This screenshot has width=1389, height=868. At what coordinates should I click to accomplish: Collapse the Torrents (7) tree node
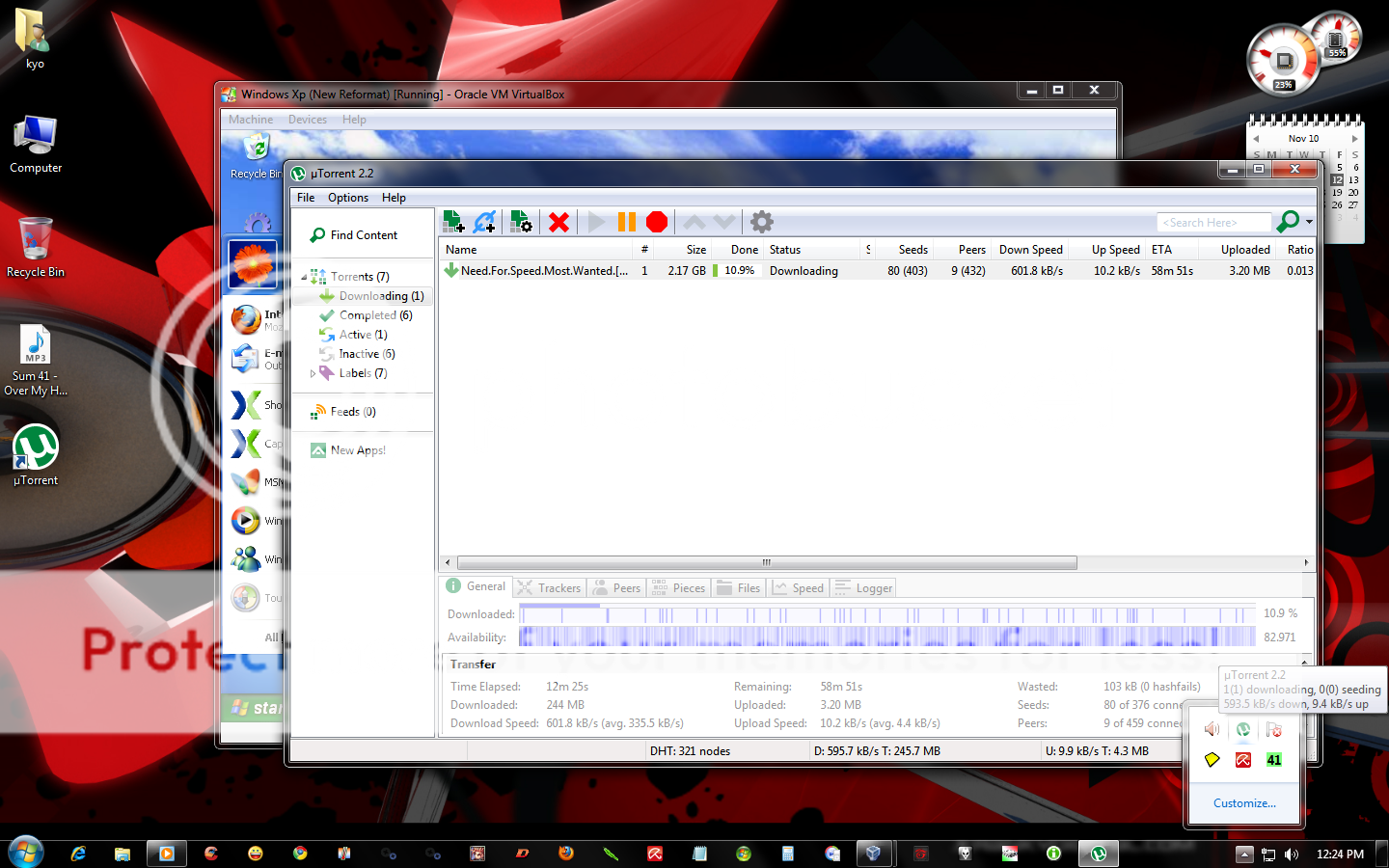click(x=304, y=277)
